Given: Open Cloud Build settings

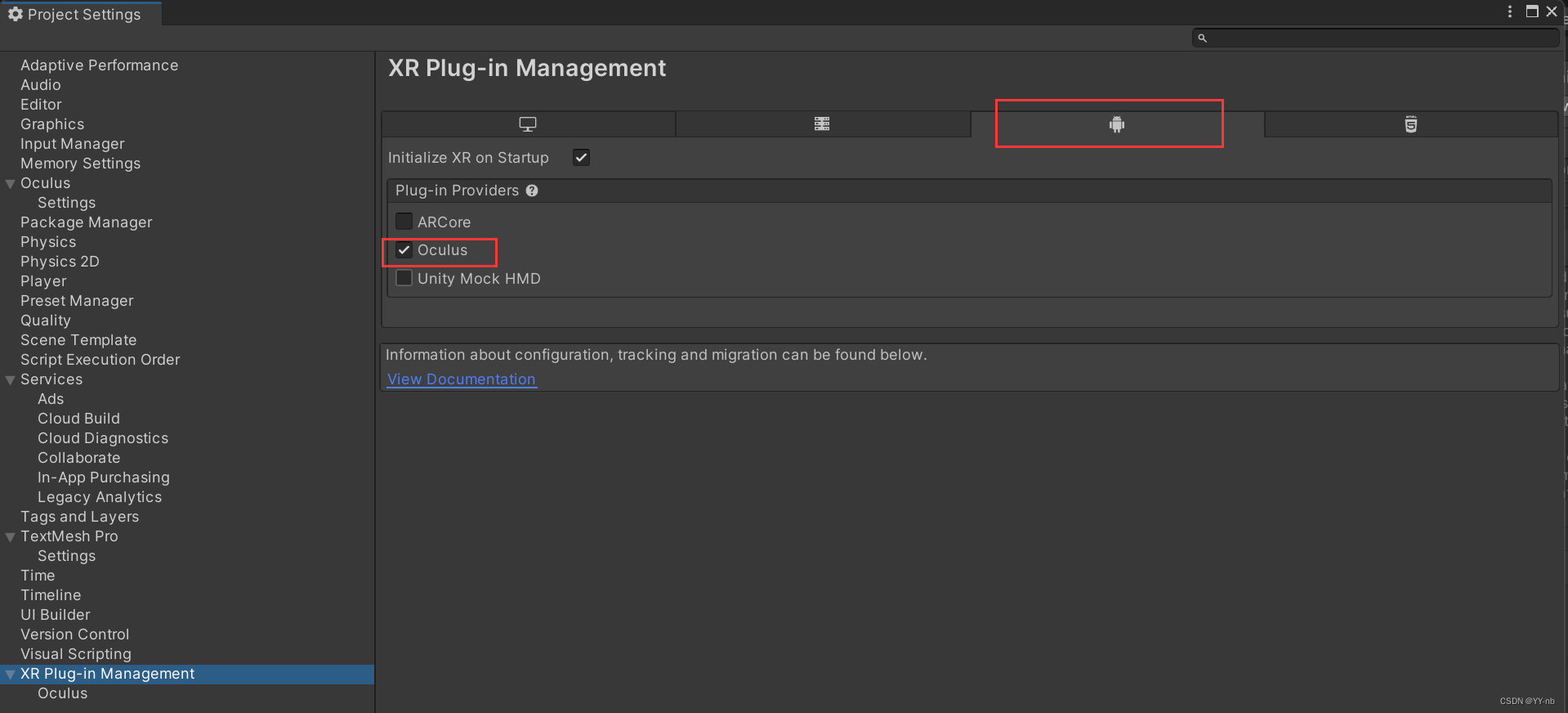Looking at the screenshot, I should (78, 419).
